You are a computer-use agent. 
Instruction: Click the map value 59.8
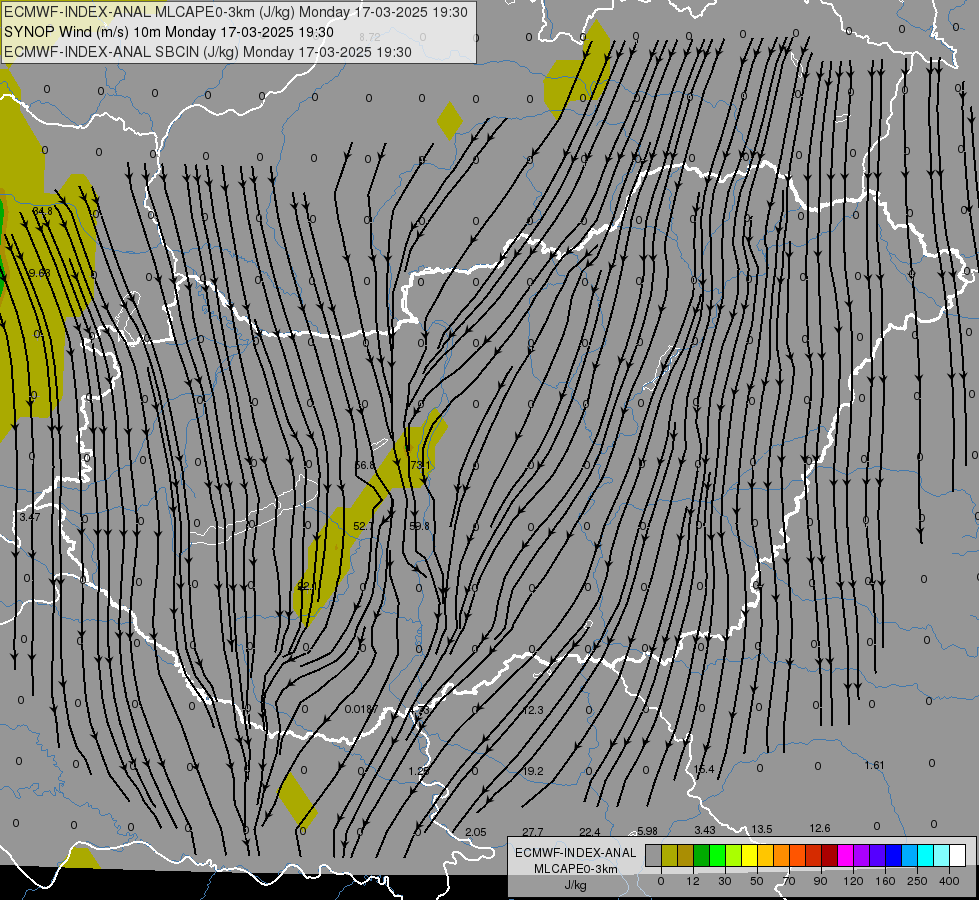419,526
